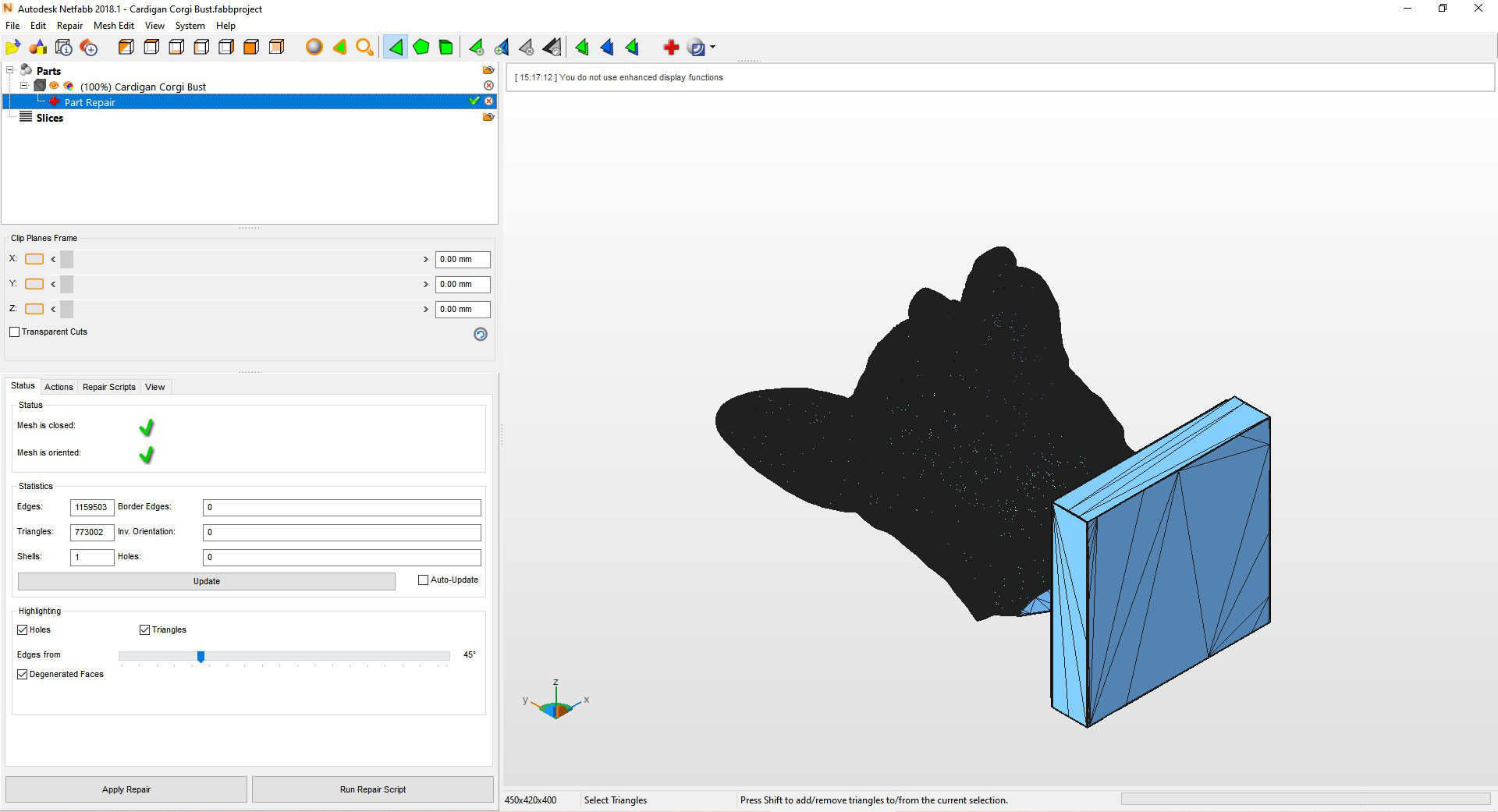Click the blue double-triangle toolbar icon
1498x812 pixels.
pos(607,48)
